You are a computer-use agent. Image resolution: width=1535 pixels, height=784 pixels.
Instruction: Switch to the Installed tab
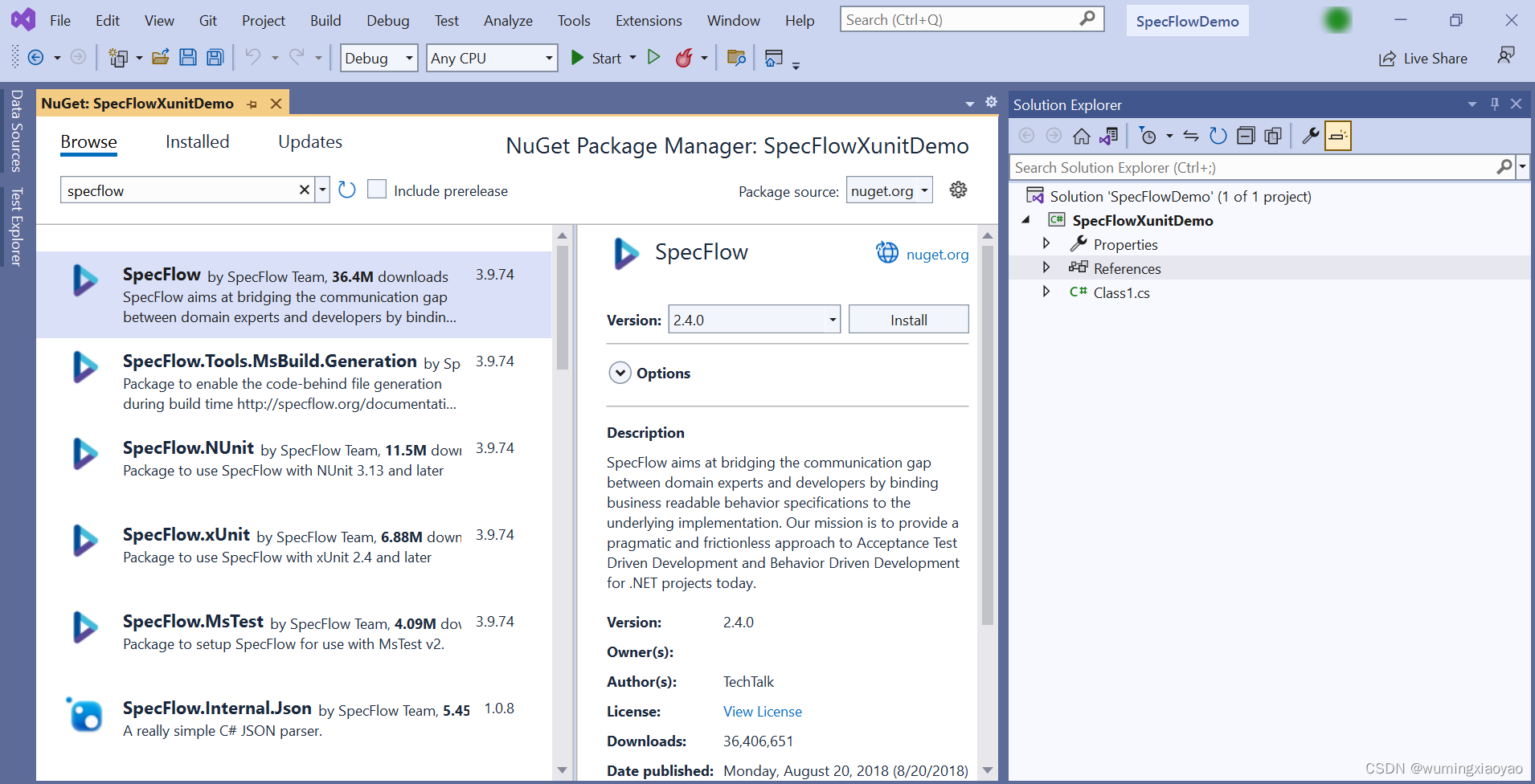tap(197, 142)
